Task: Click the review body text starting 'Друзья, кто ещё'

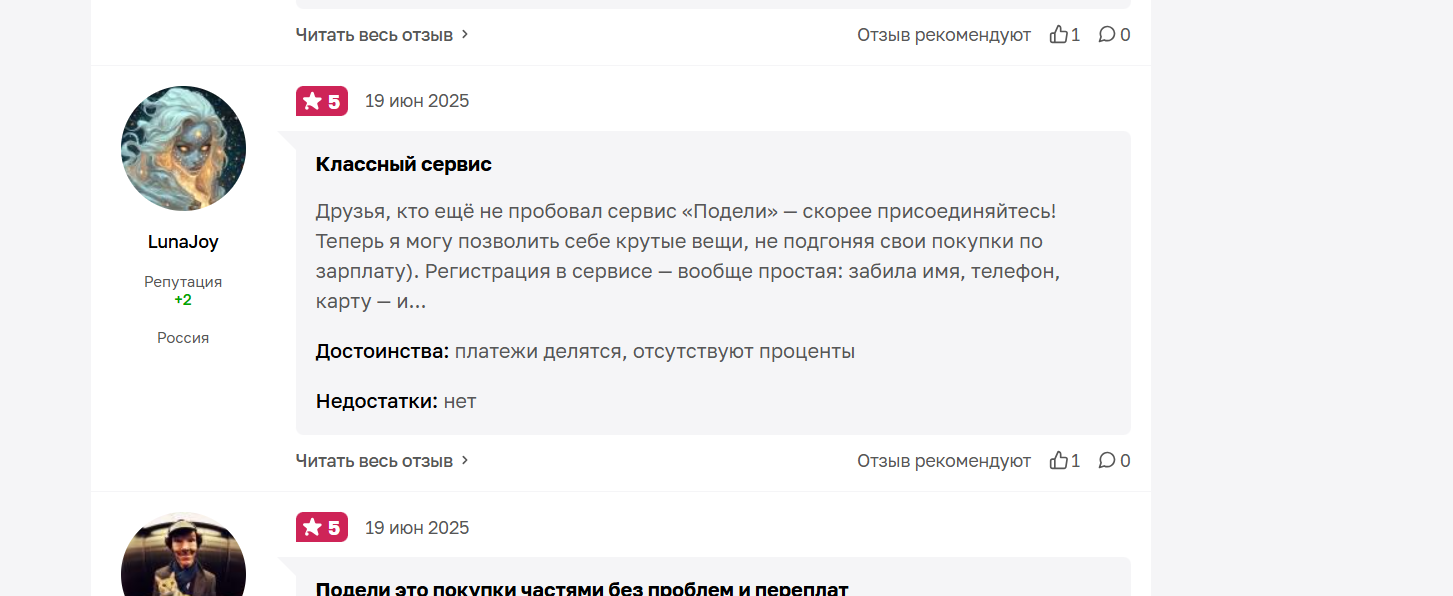Action: pos(688,256)
